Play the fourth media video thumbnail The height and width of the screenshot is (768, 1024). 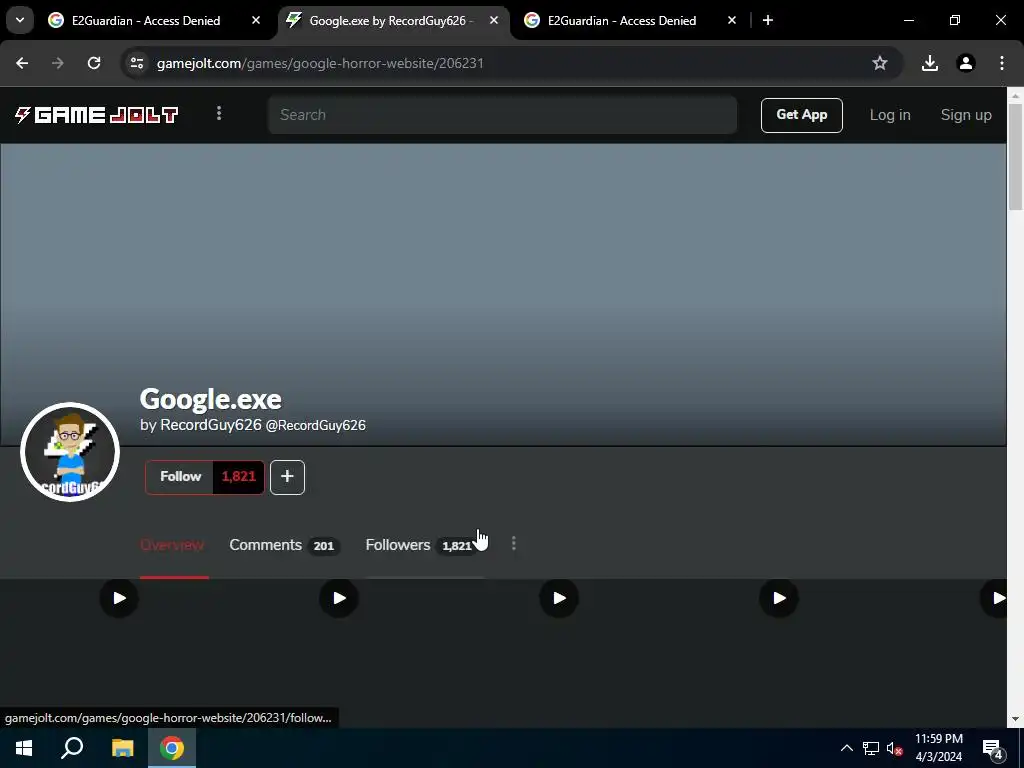click(779, 598)
